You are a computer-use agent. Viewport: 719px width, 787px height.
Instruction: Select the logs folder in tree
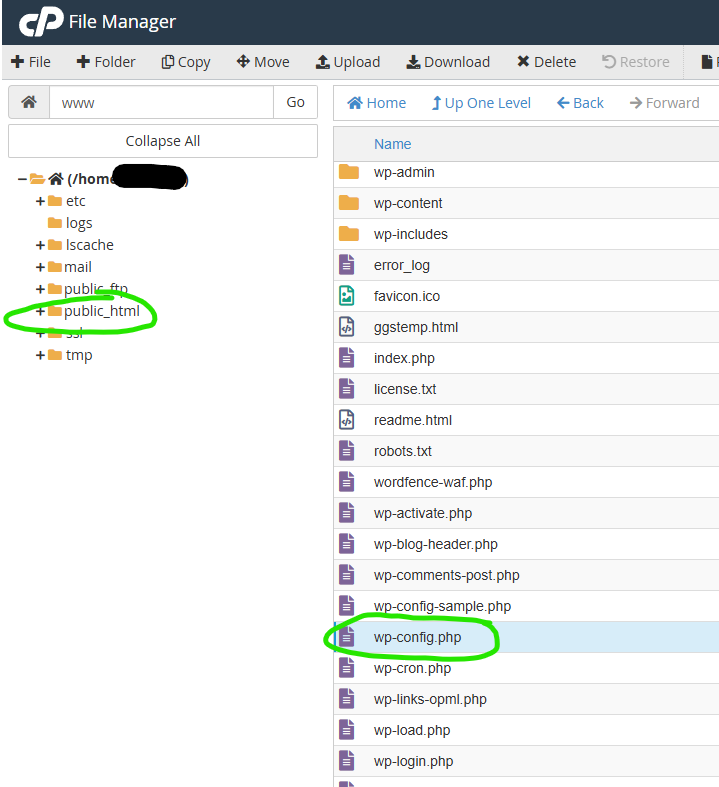[x=79, y=223]
